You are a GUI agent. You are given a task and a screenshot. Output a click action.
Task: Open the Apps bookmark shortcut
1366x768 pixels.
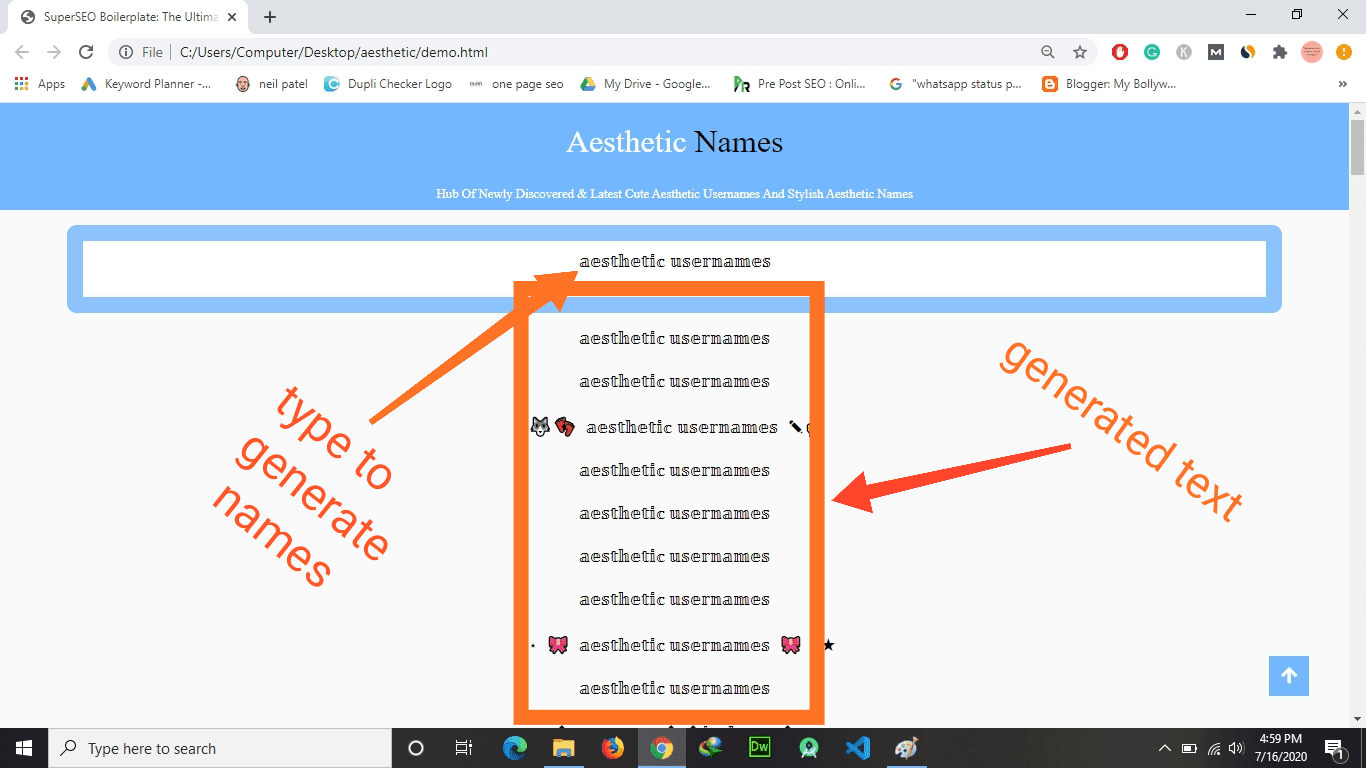(x=40, y=84)
